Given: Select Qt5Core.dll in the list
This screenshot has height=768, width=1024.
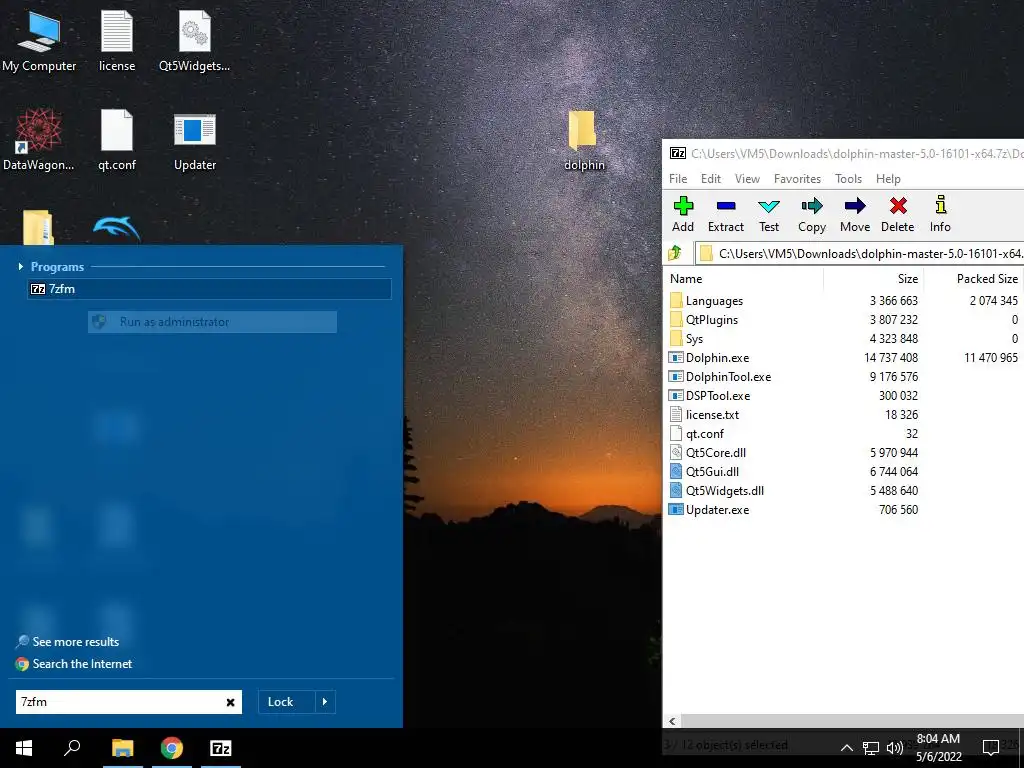Looking at the screenshot, I should [x=843, y=452].
